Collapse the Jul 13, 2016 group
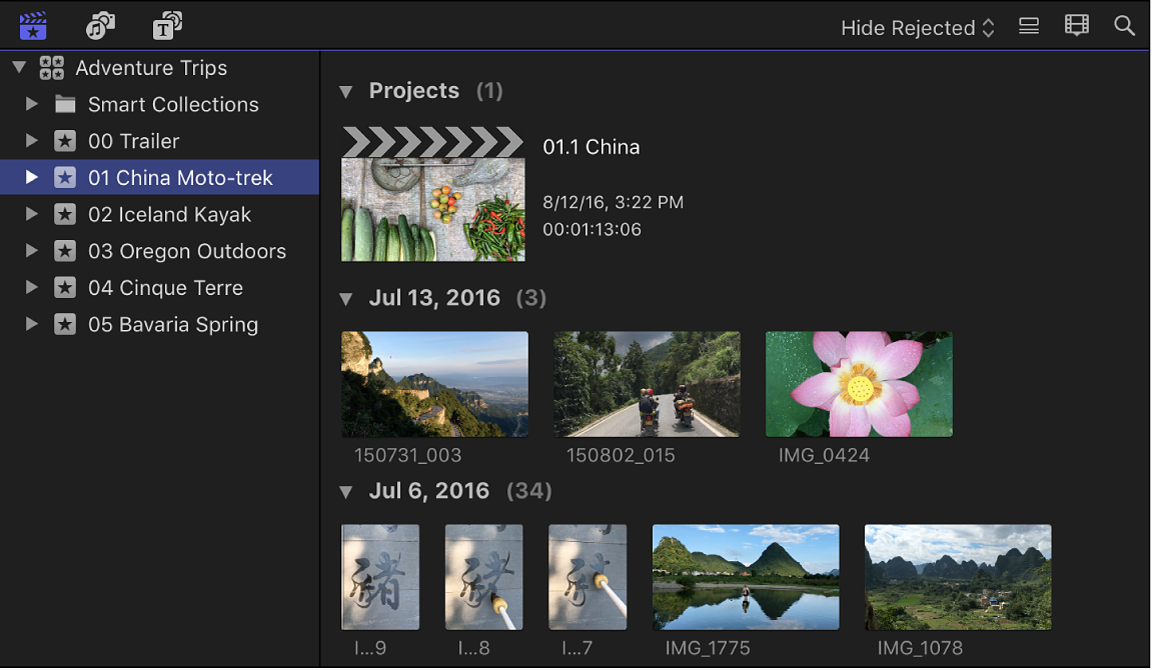The width and height of the screenshot is (1152, 670). pyautogui.click(x=346, y=298)
